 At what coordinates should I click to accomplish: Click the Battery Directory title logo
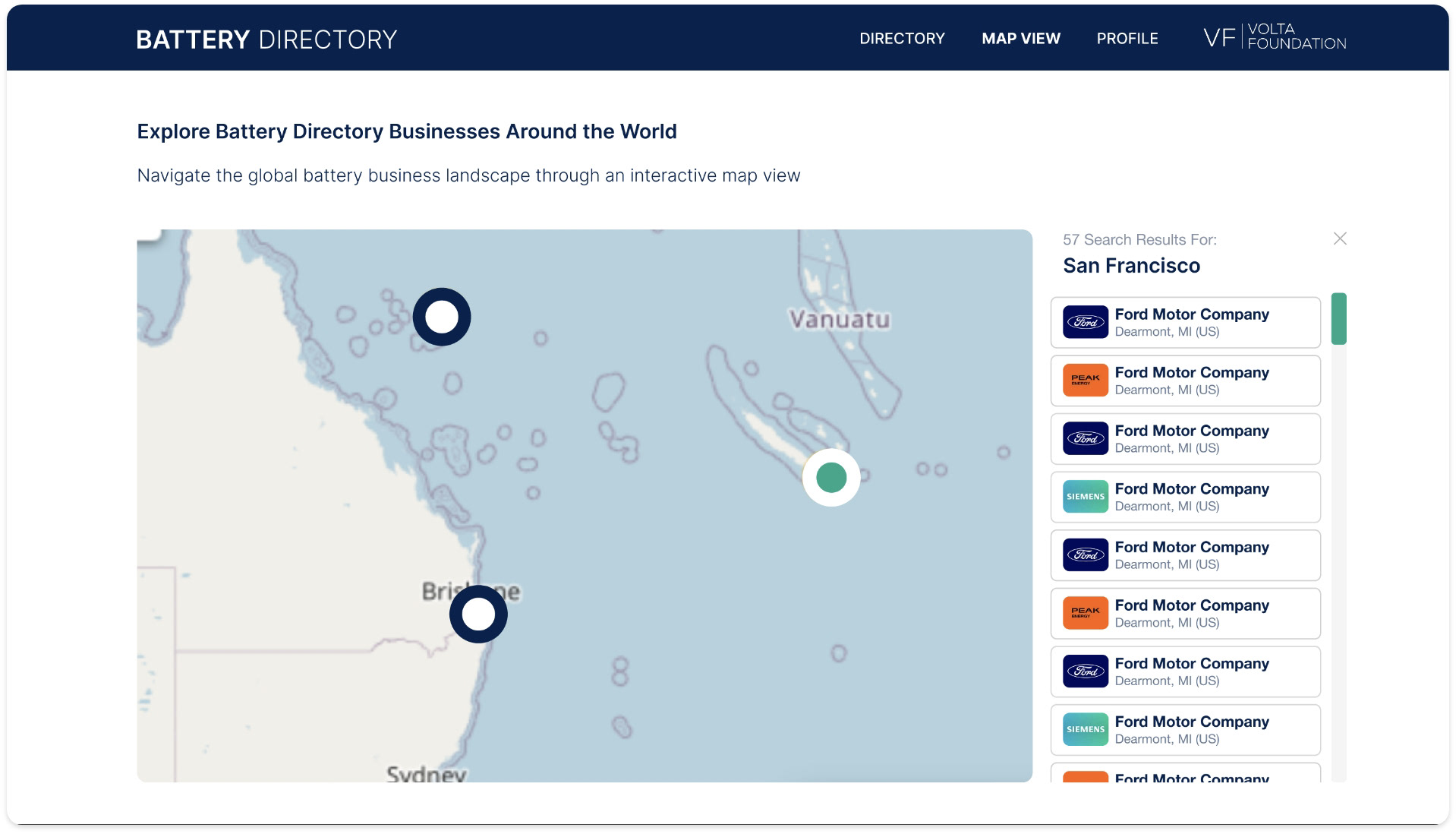tap(266, 39)
